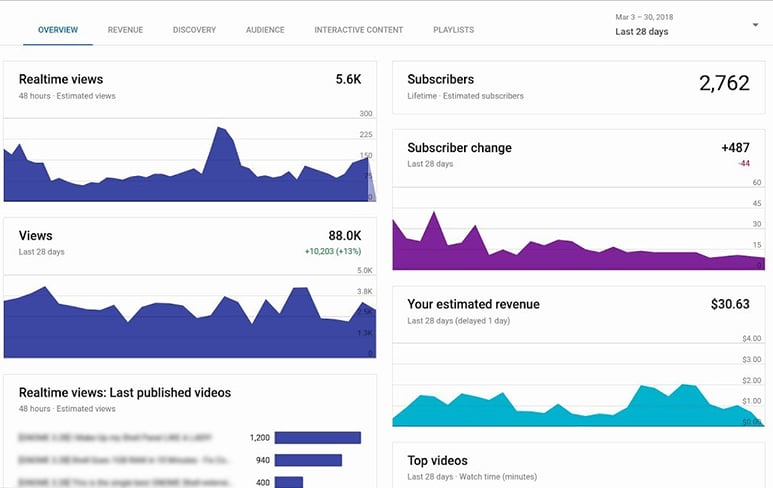This screenshot has width=773, height=488.
Task: Open the Revenue tab
Action: coord(125,30)
